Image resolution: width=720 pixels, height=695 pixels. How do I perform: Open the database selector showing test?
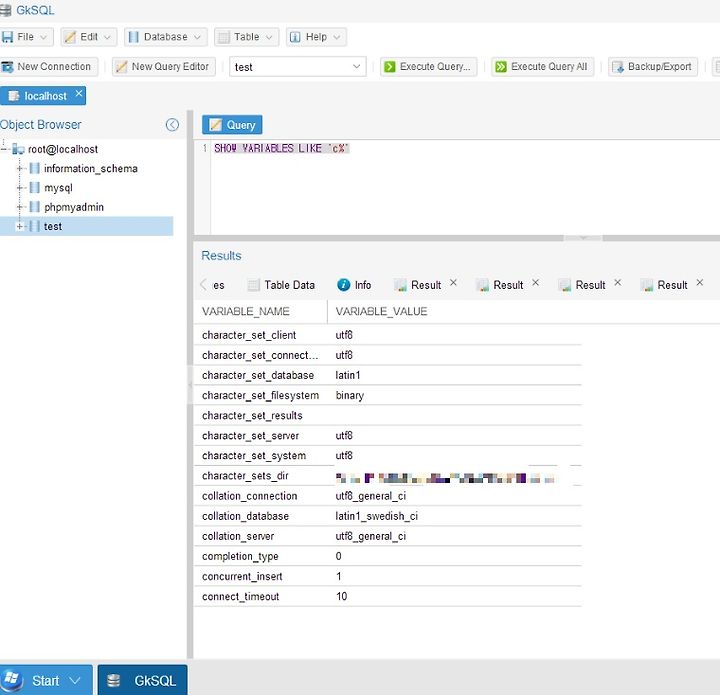[298, 67]
